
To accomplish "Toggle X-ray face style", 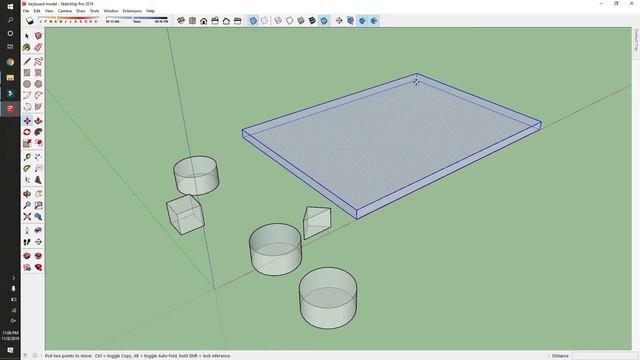I will tap(253, 21).
